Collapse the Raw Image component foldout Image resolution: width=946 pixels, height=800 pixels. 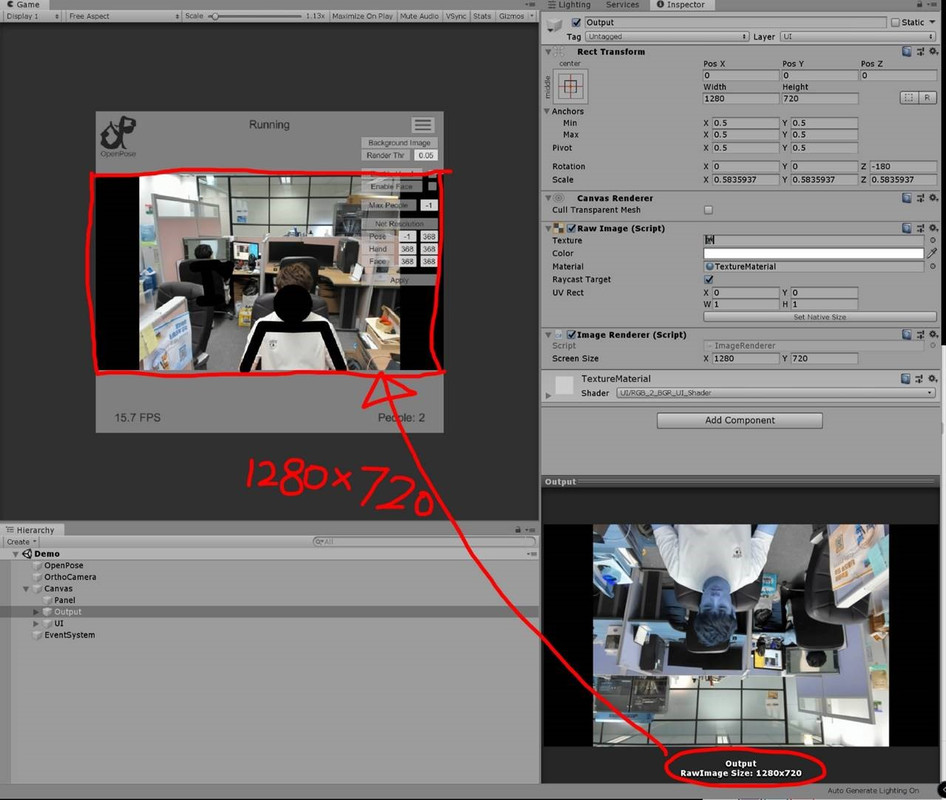548,229
